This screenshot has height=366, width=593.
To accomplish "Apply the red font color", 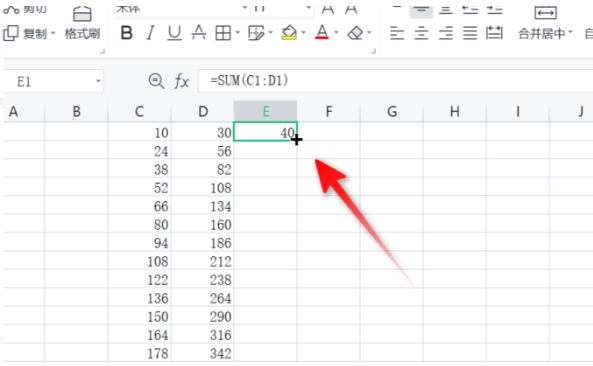I will (x=322, y=33).
